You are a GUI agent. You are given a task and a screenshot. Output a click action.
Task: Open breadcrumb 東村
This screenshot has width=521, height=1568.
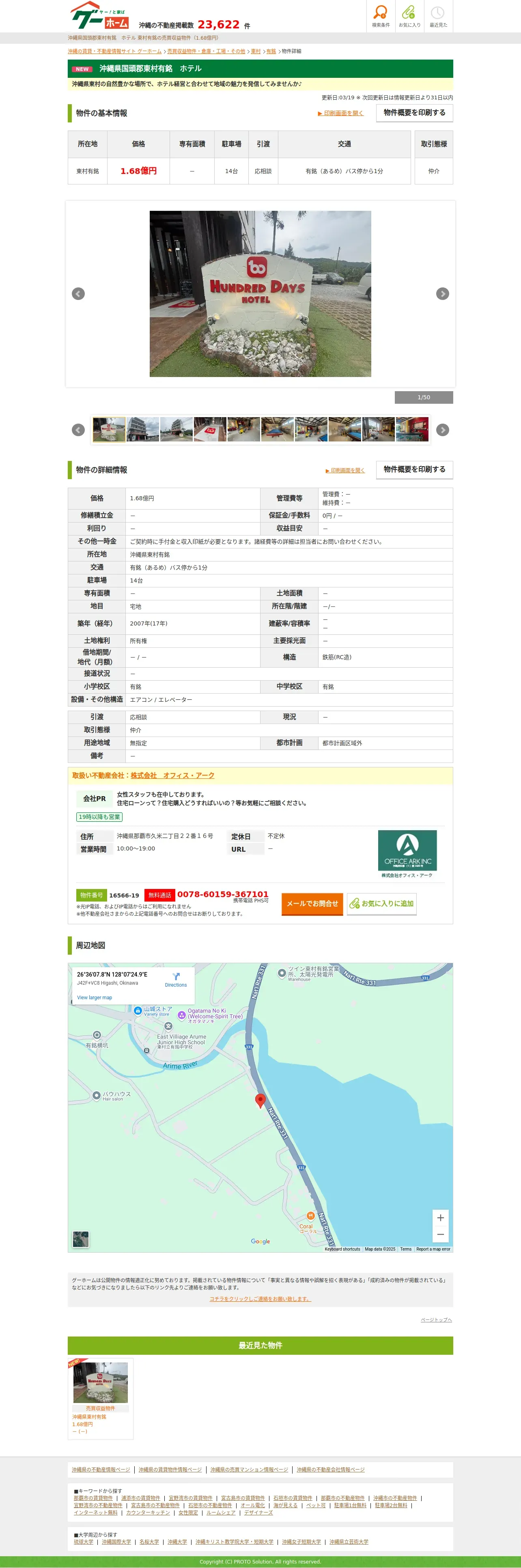click(256, 51)
